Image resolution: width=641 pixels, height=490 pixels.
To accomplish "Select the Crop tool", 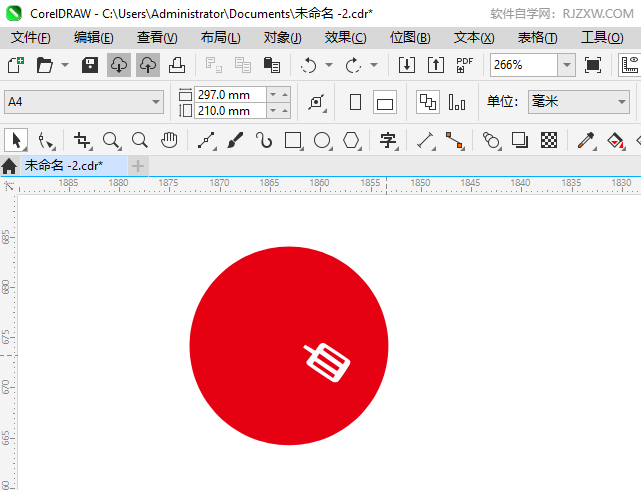I will [82, 141].
